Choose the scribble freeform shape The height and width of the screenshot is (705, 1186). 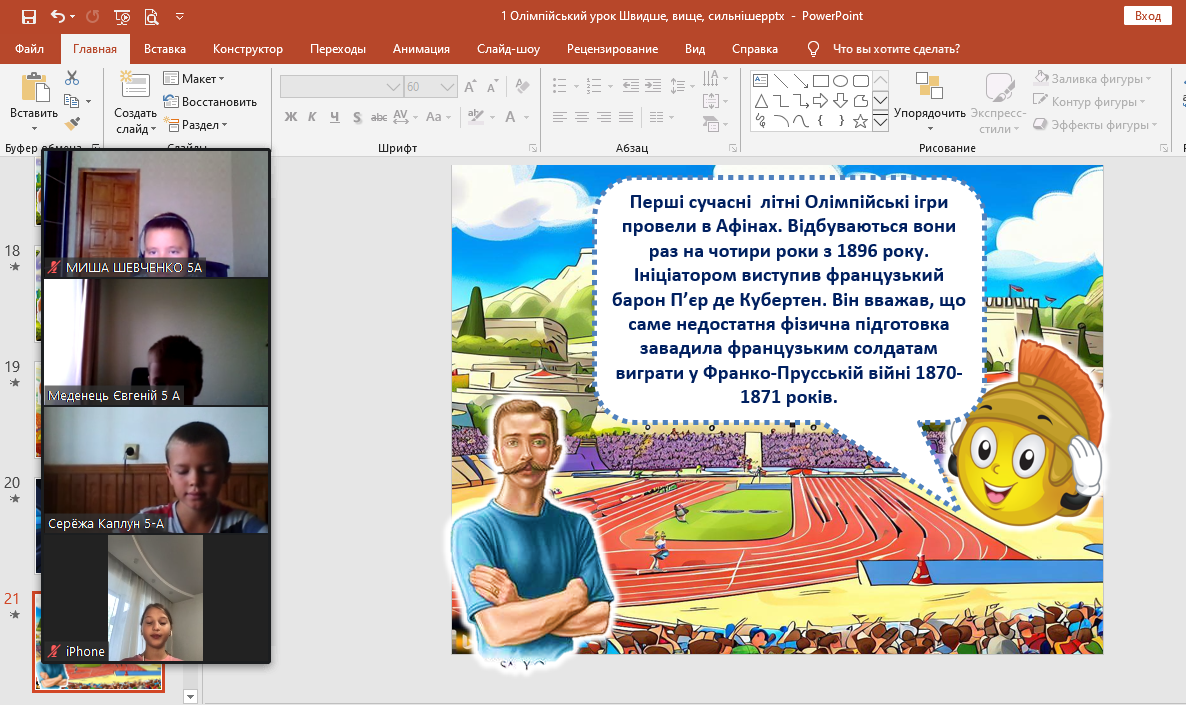761,121
